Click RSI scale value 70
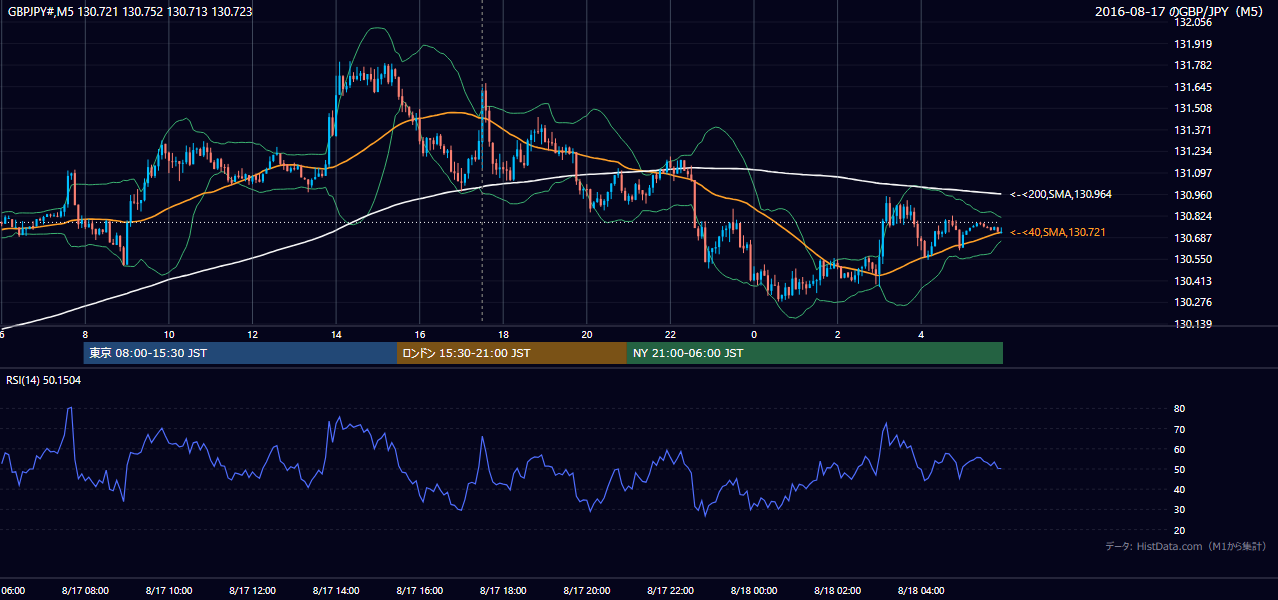Screen dimensions: 1278x600 [x=1180, y=429]
